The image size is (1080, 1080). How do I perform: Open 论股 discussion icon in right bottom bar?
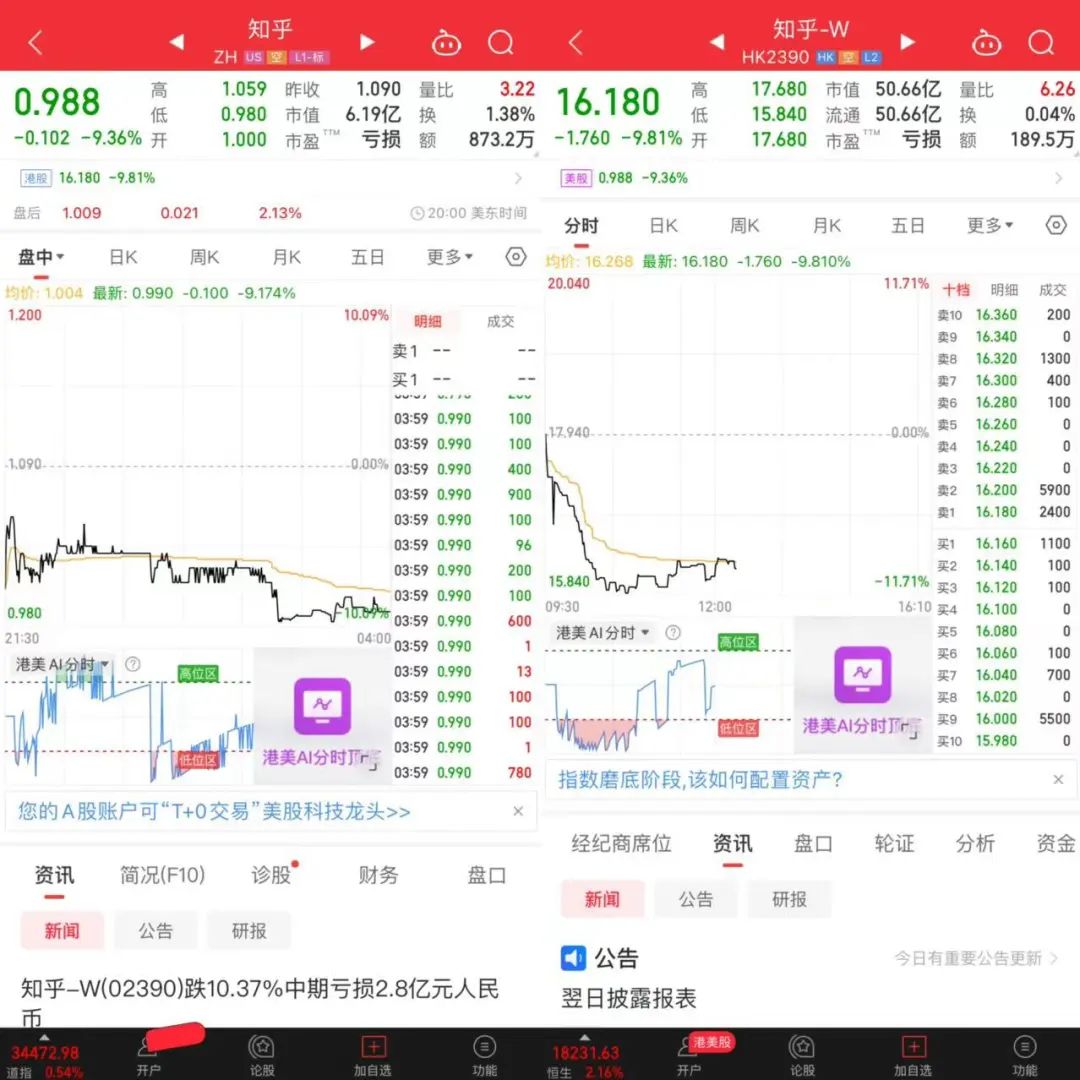click(802, 1054)
